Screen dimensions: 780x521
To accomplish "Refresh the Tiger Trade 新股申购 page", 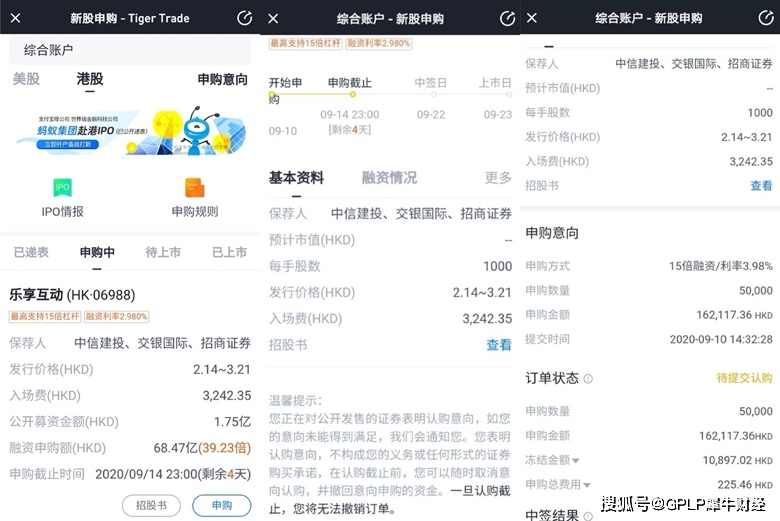I will point(244,18).
